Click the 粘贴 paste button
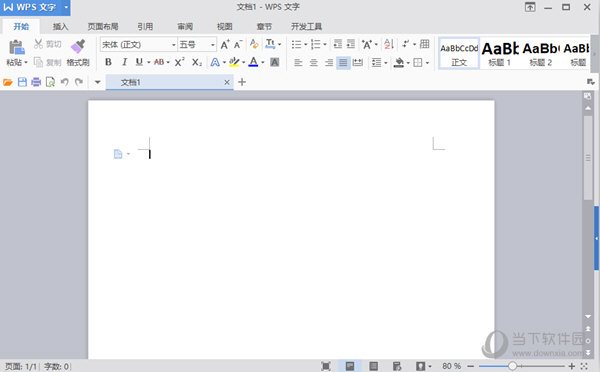 [16, 53]
